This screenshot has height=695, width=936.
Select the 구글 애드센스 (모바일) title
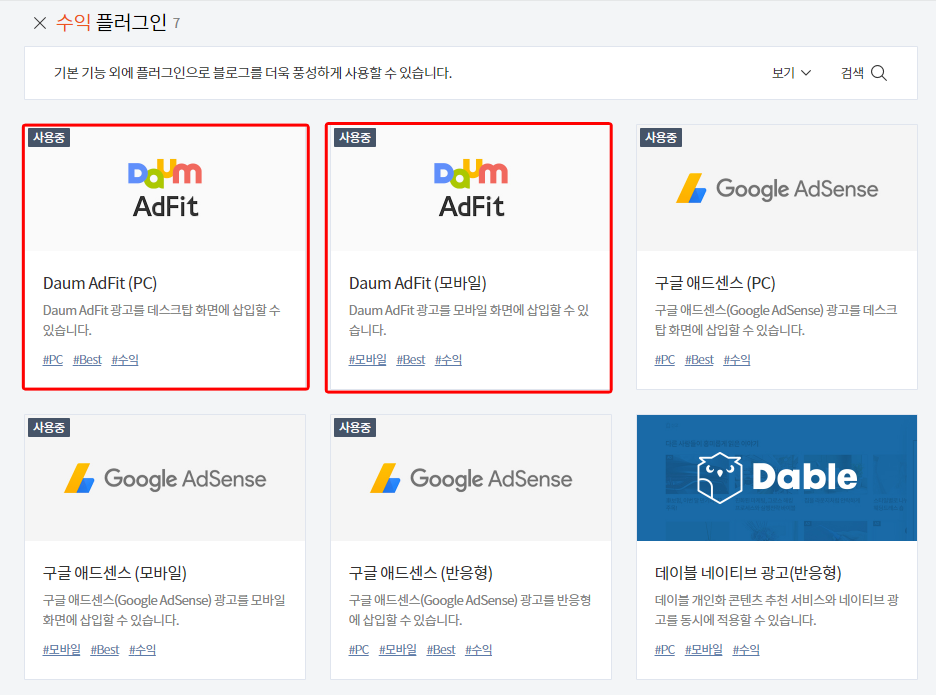click(115, 573)
